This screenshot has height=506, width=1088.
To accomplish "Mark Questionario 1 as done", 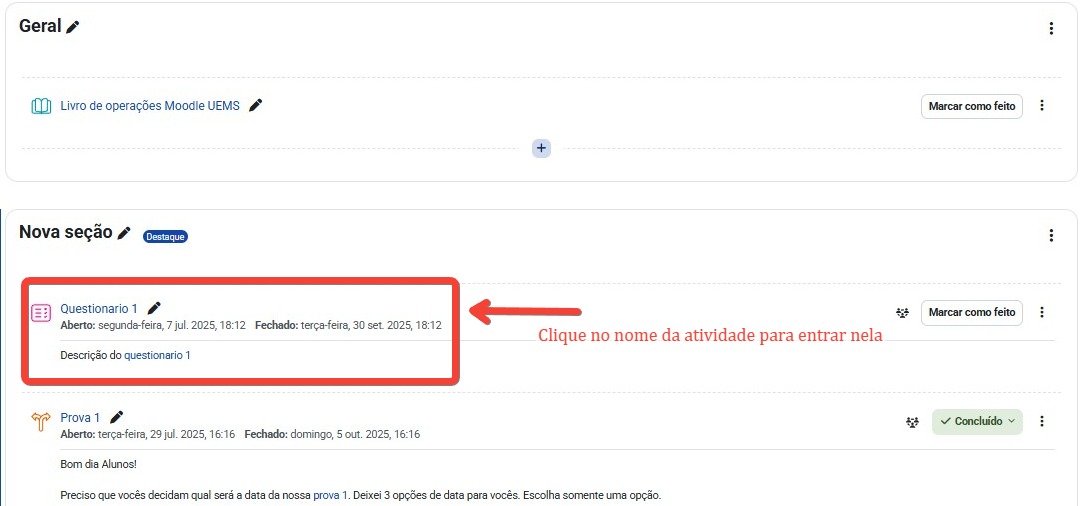I will click(x=971, y=313).
